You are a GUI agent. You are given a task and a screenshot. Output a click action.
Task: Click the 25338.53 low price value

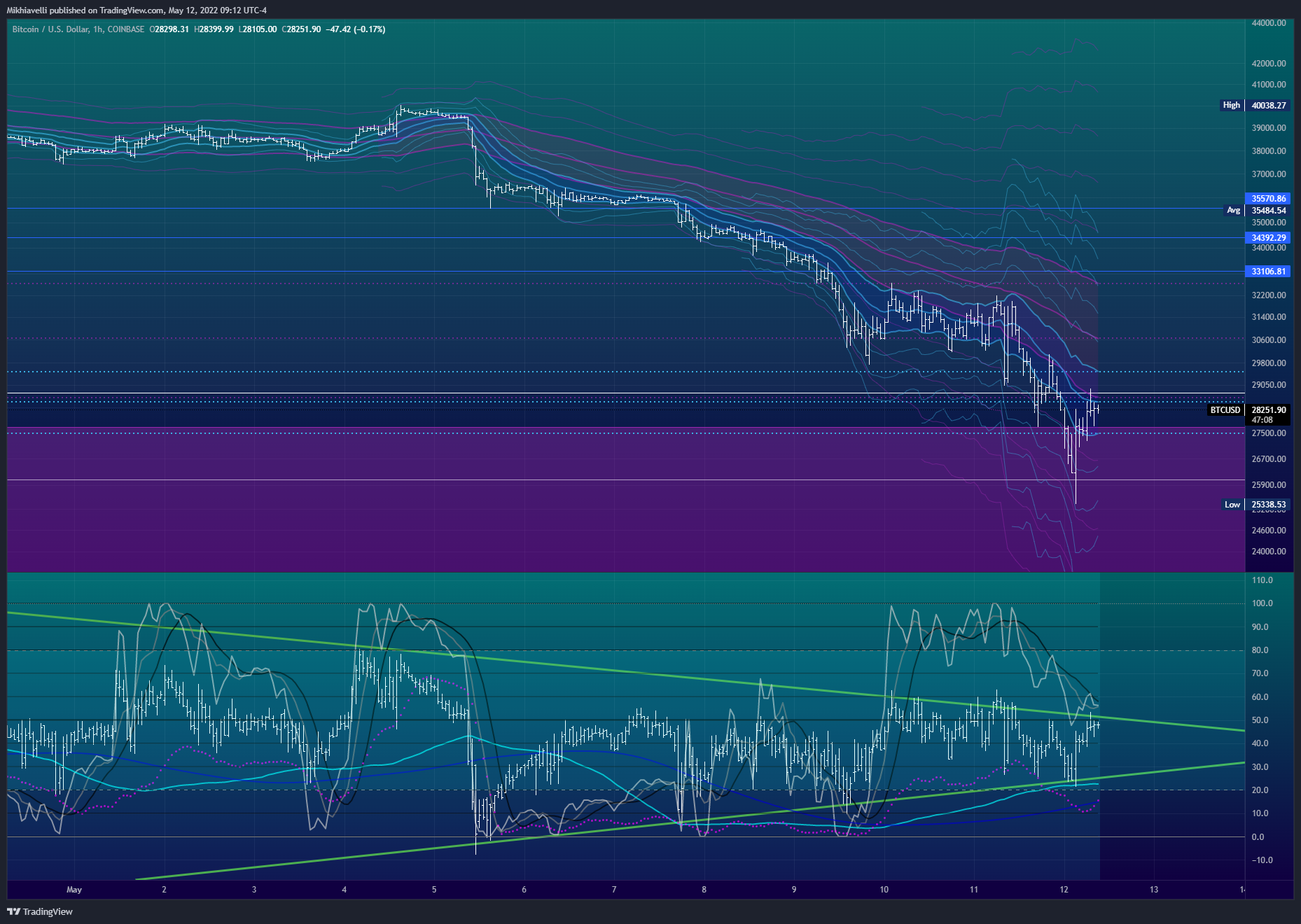[1269, 505]
